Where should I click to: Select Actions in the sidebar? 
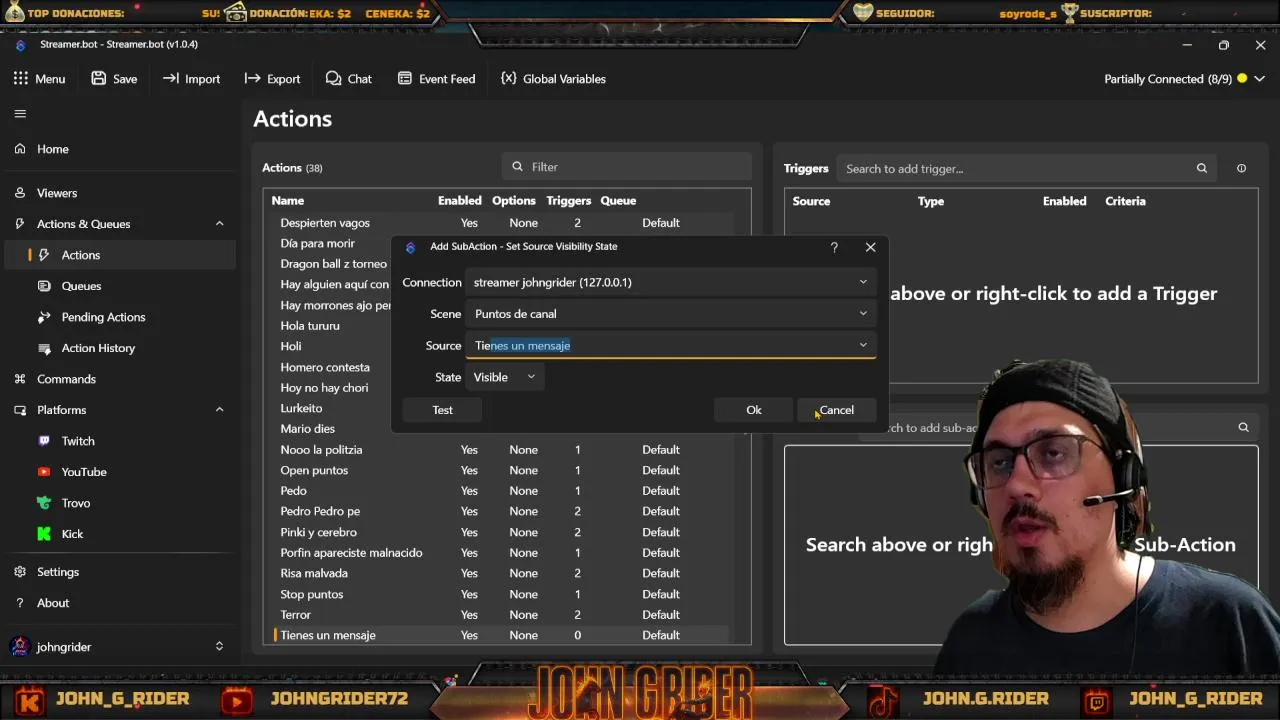(118, 255)
